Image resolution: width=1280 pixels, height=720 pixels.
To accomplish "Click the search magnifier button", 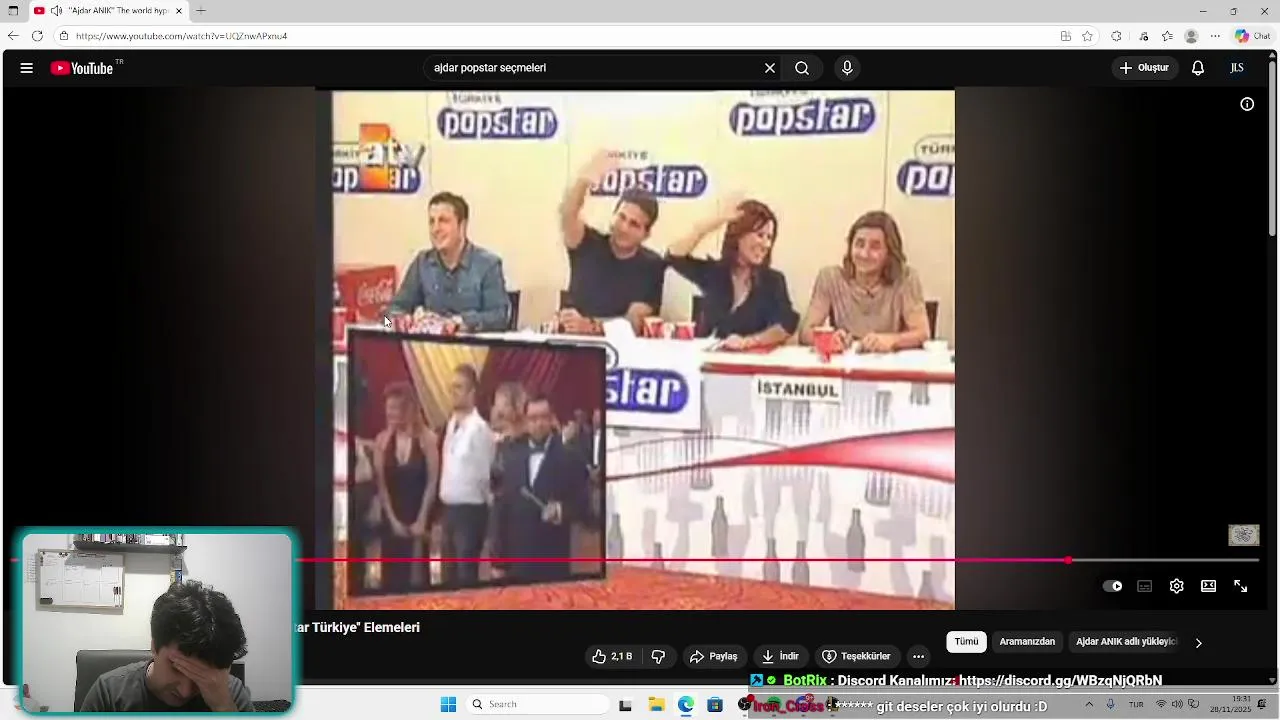I will click(x=802, y=68).
